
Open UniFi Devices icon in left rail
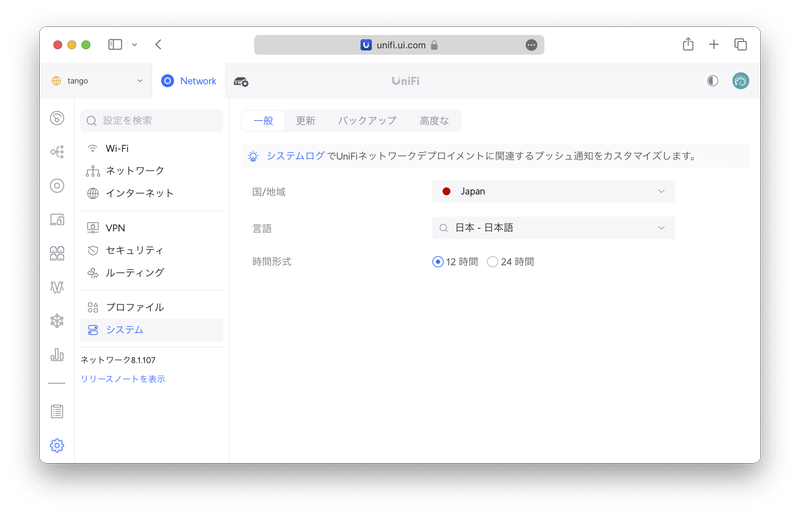pos(57,186)
